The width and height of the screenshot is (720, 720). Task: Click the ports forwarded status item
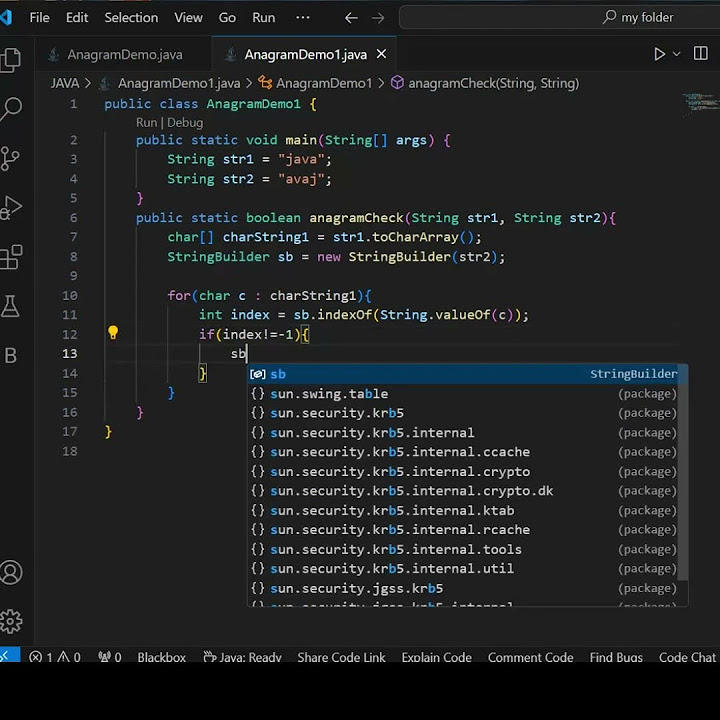coord(110,657)
